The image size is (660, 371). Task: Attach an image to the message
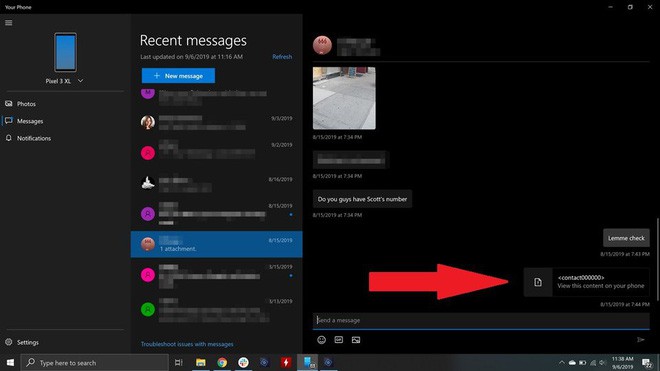356,340
